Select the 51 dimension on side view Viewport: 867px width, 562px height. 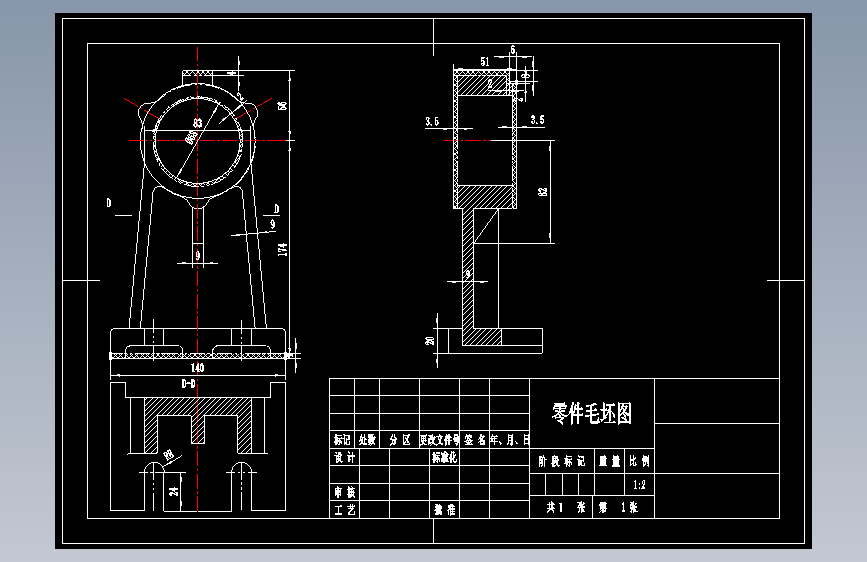(484, 62)
